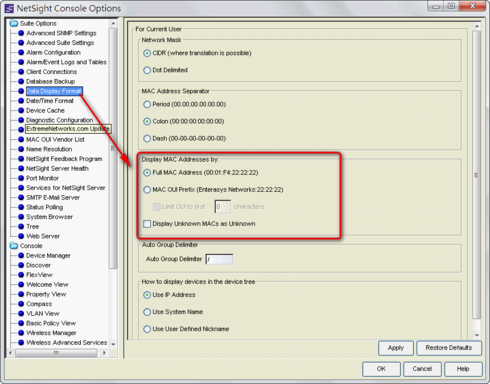Toggle Limit OUI to first characters checkbox
Screen dimensions: 490x384
[x=157, y=207]
